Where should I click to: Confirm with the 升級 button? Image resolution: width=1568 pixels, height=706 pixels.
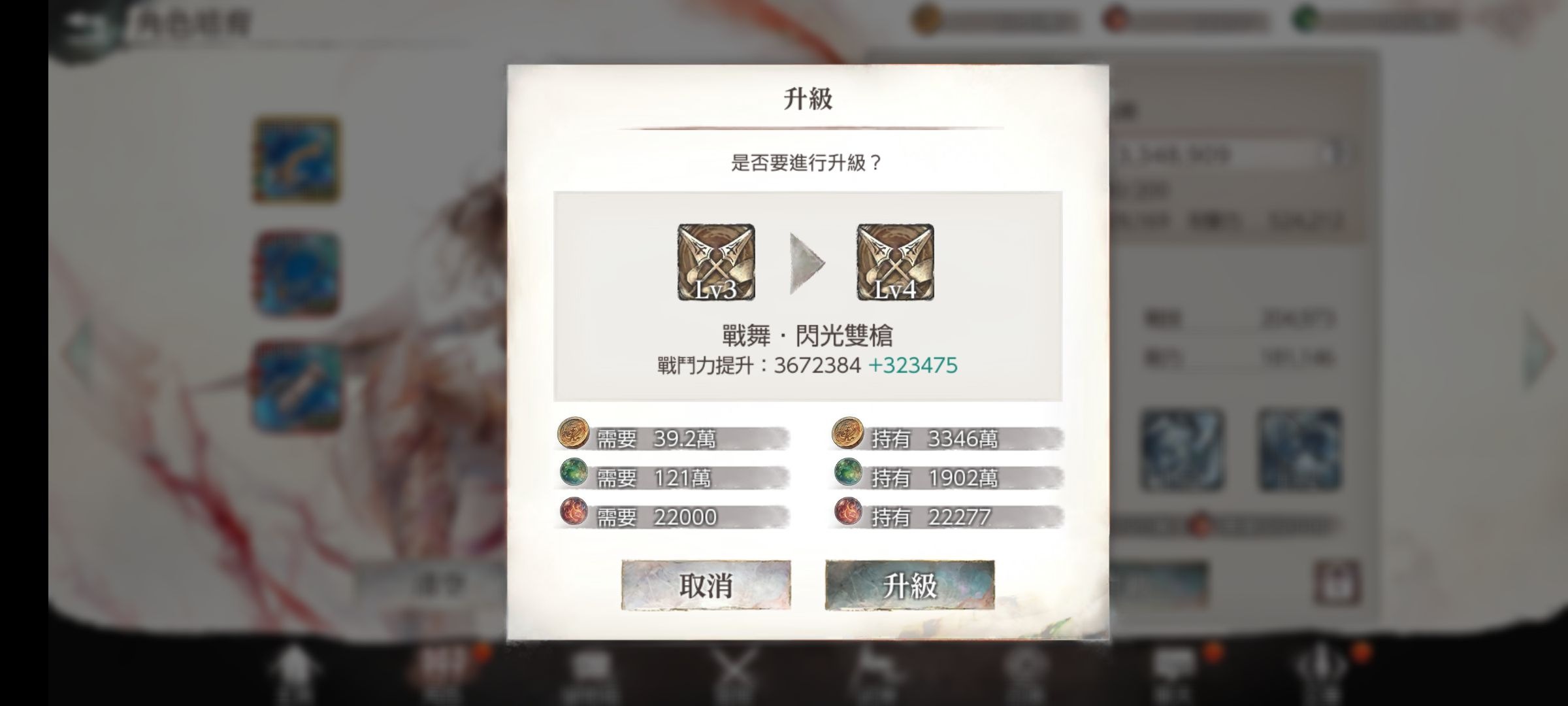909,585
